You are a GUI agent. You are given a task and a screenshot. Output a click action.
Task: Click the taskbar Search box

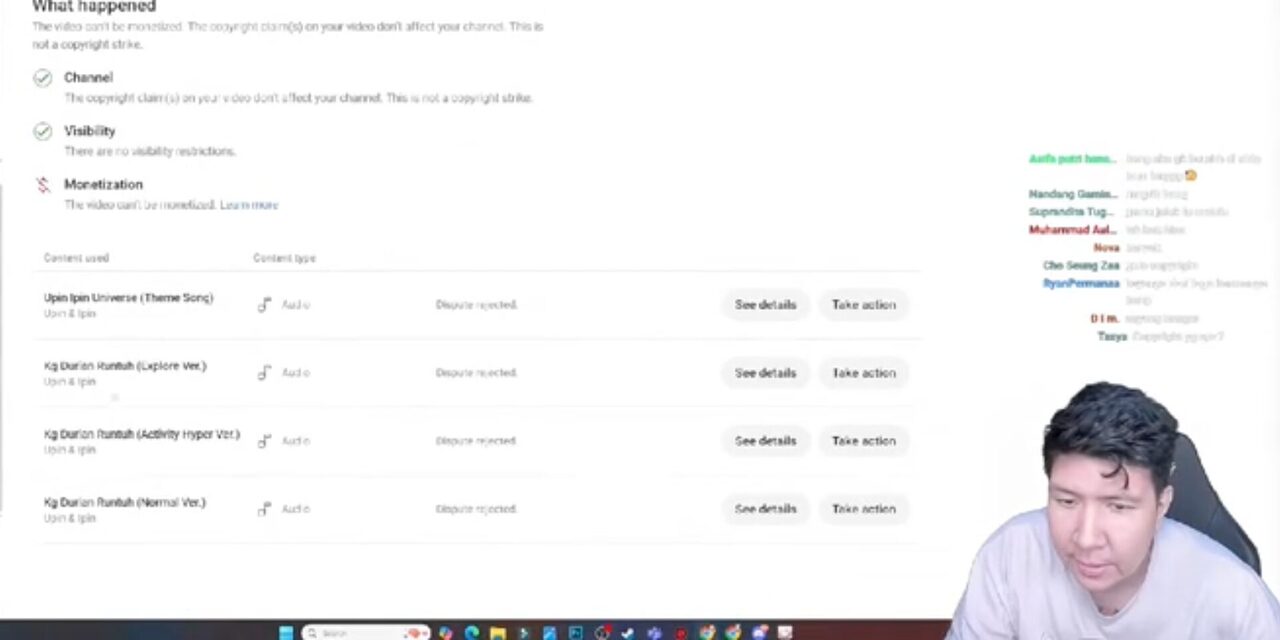tap(366, 632)
